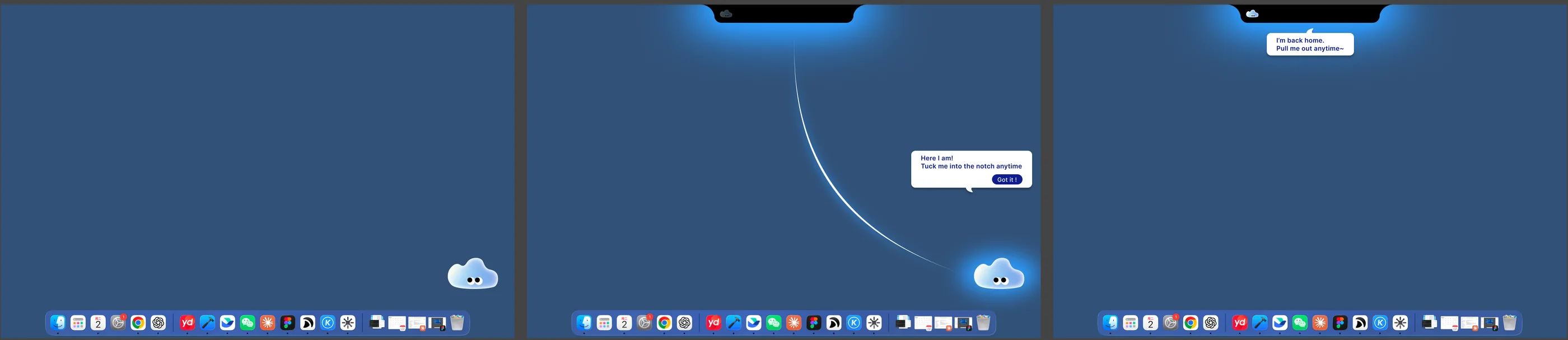This screenshot has height=340, width=1568.
Task: Click the dim cloud icon in the middle panel notch
Action: [726, 13]
